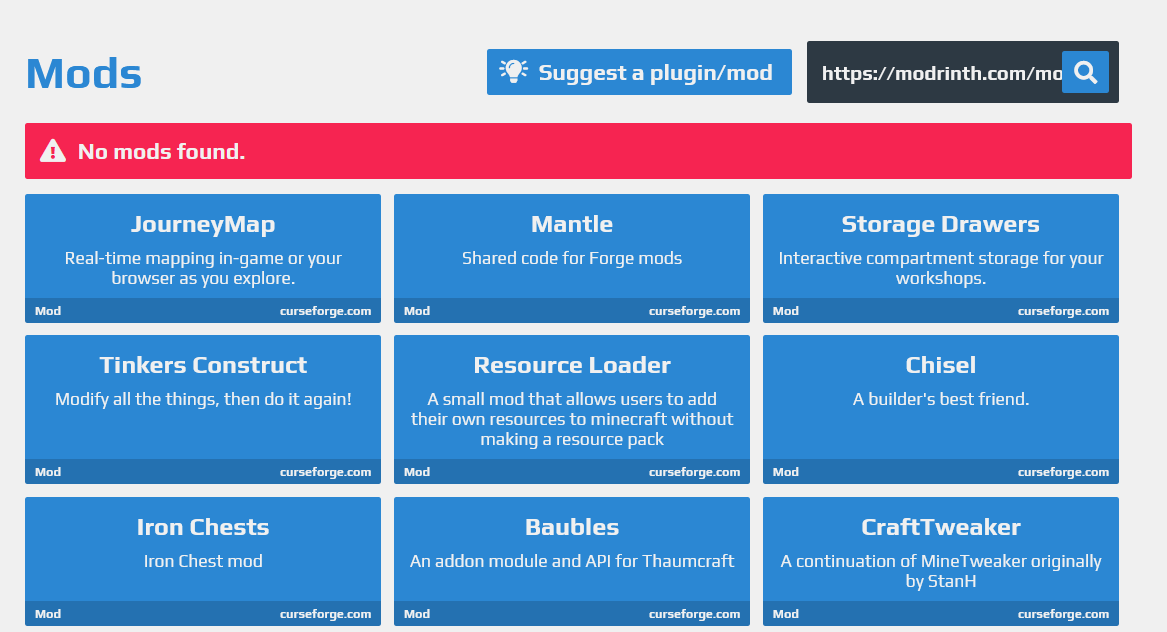Click curseforge.com label on Baubles card

694,614
